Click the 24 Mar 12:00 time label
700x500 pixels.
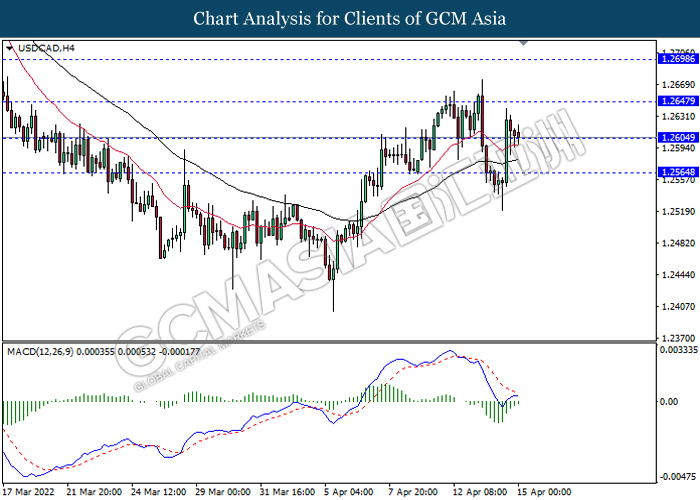click(x=158, y=492)
